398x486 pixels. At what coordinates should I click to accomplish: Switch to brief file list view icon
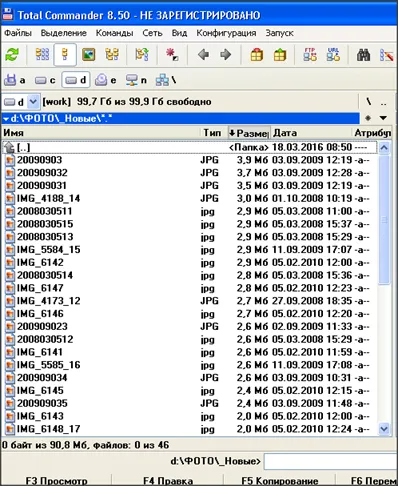[42, 55]
